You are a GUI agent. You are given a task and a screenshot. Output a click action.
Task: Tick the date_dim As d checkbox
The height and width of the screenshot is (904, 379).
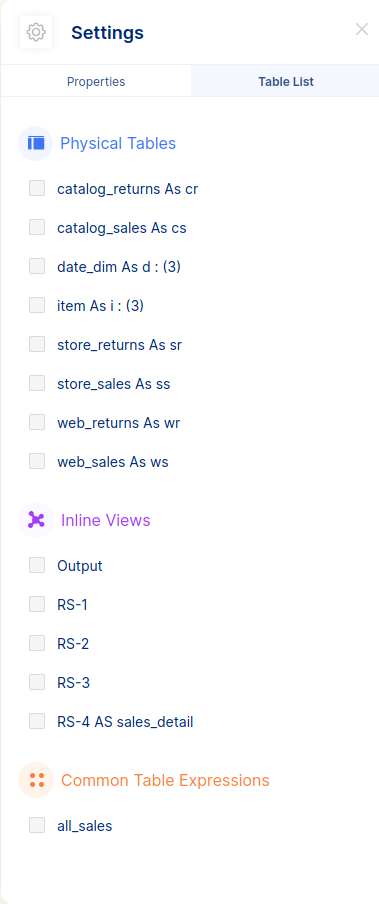pyautogui.click(x=37, y=266)
